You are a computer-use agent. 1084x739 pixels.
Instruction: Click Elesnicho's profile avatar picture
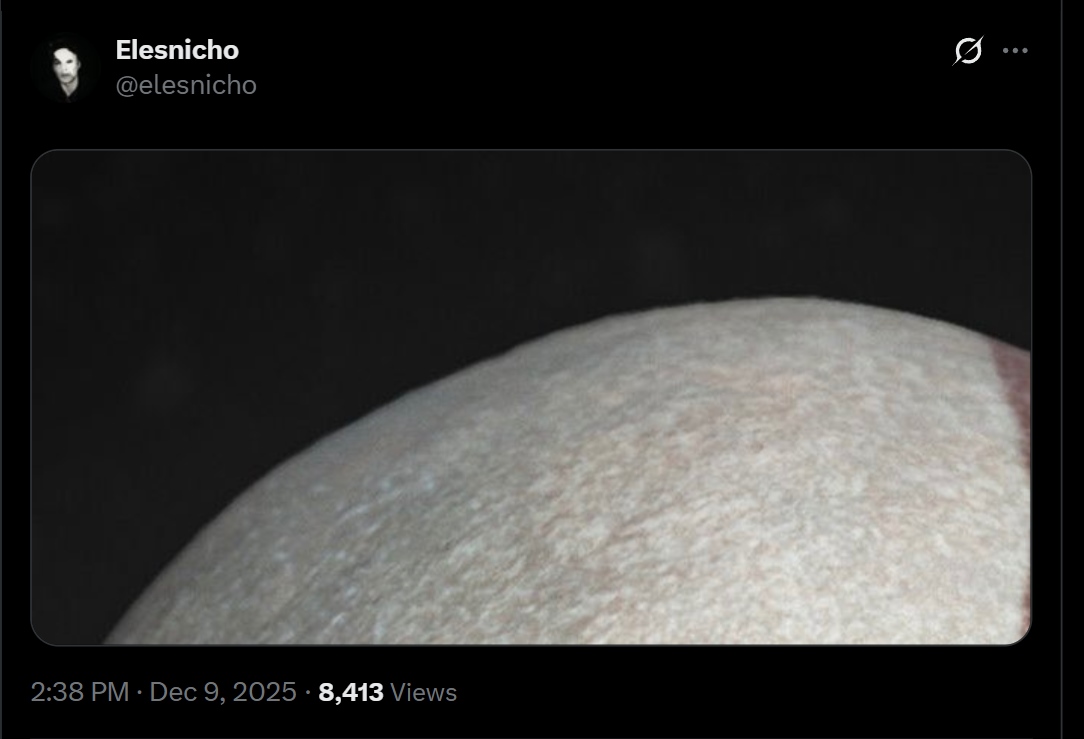click(67, 69)
